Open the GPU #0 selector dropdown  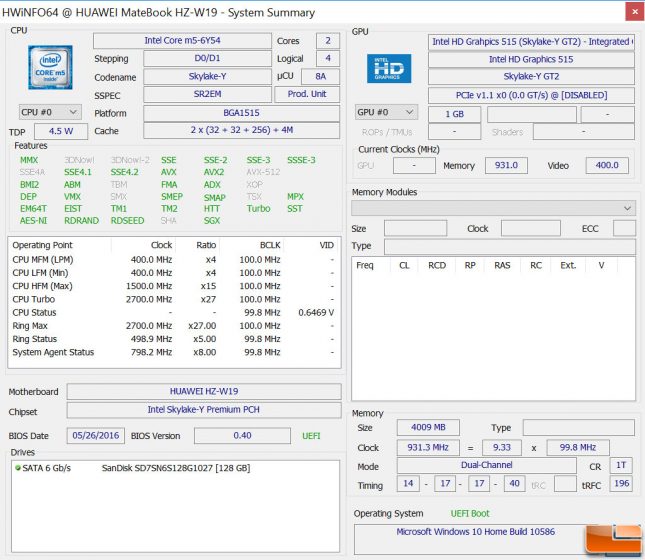tap(386, 112)
